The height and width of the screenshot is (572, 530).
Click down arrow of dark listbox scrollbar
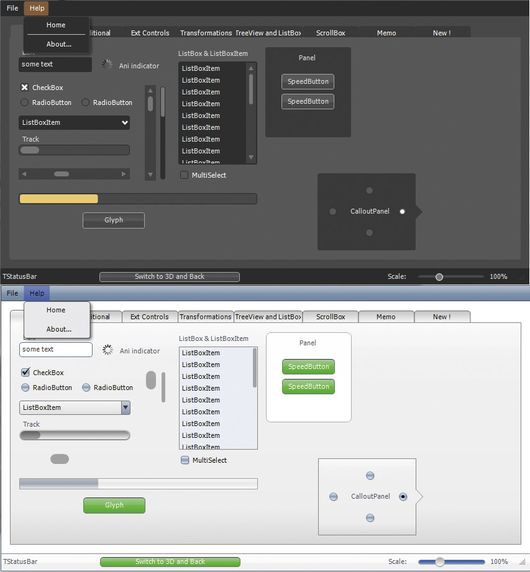point(251,157)
